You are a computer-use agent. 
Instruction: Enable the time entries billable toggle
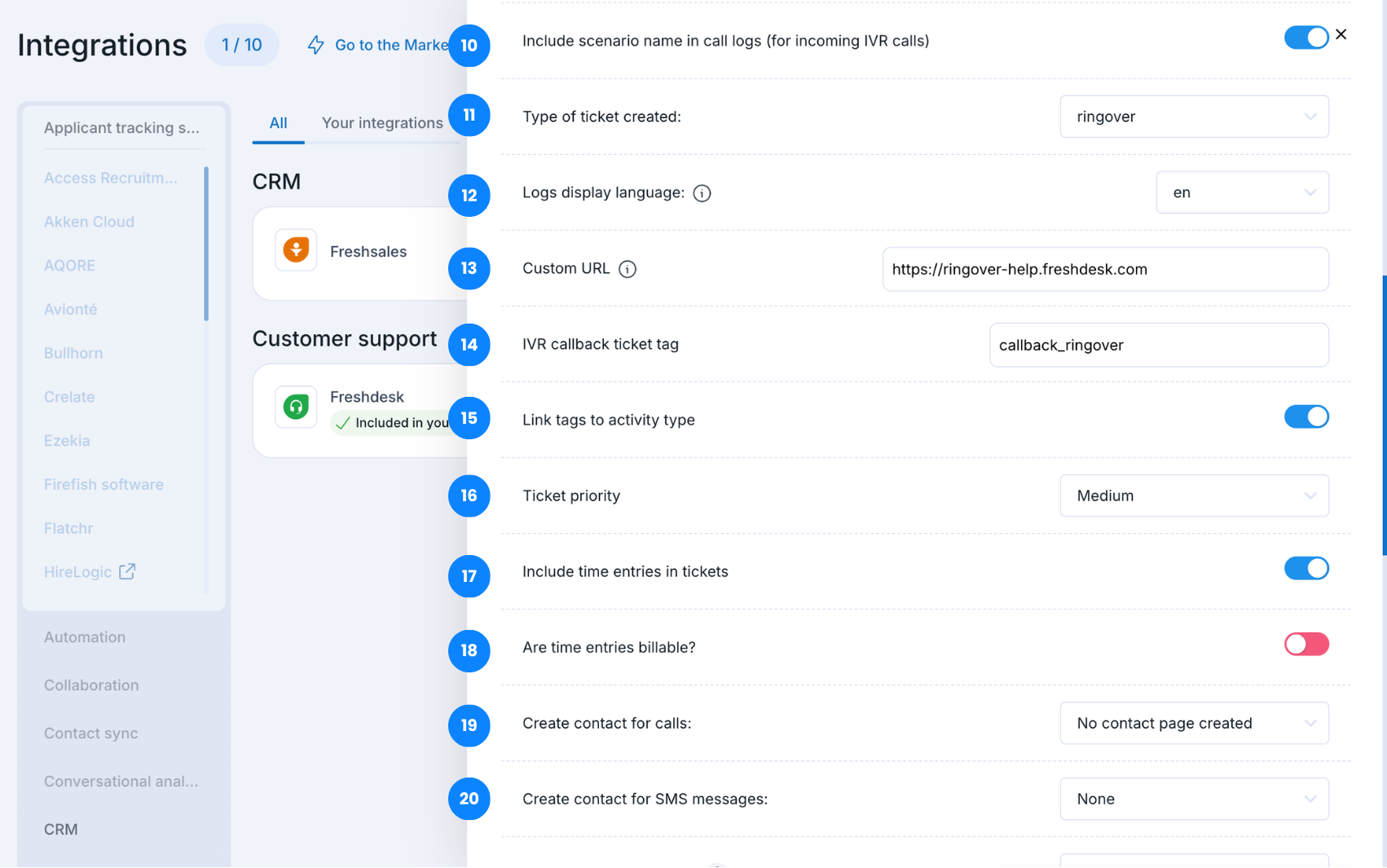click(1306, 645)
